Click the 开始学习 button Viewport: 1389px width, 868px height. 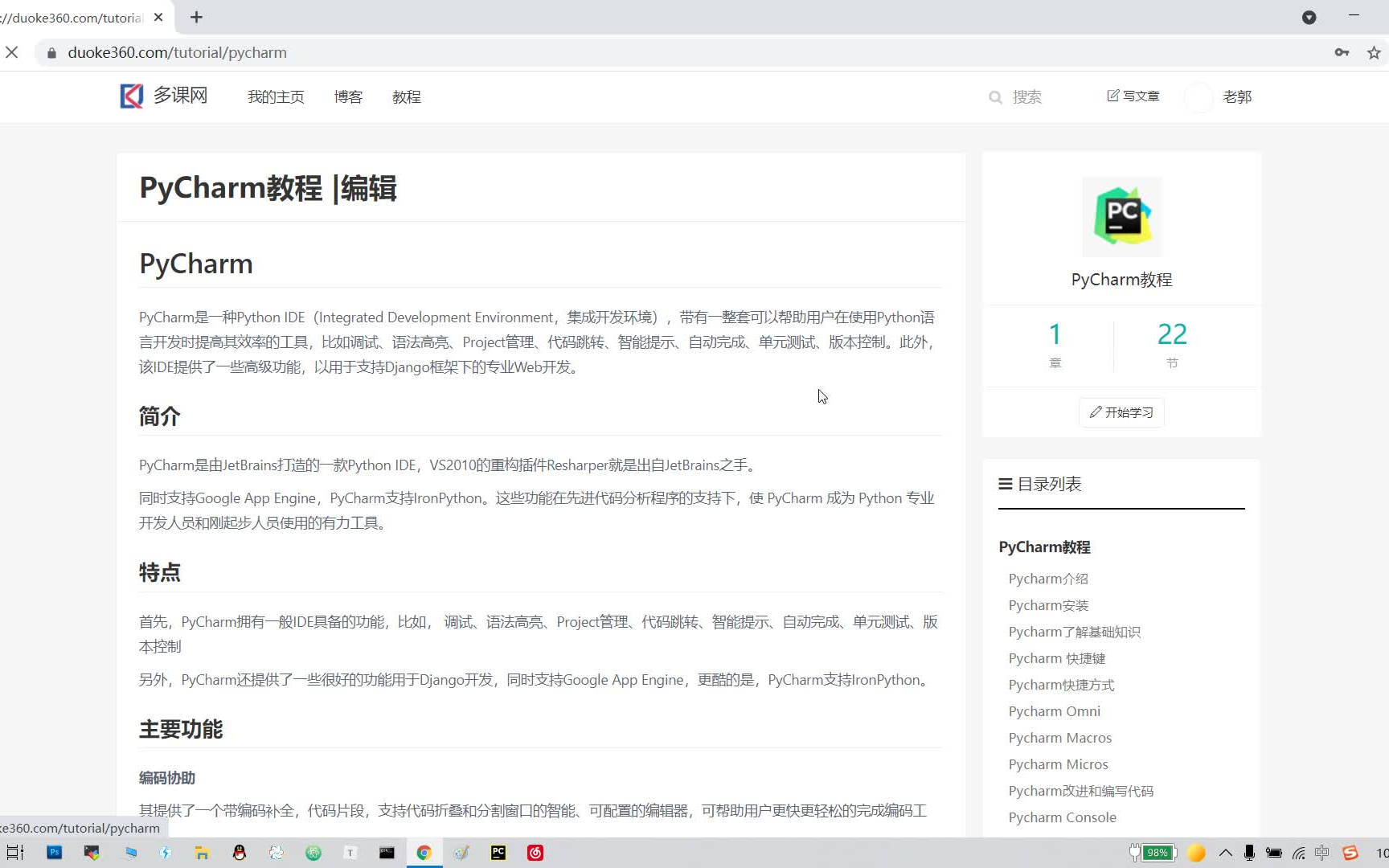(1121, 412)
